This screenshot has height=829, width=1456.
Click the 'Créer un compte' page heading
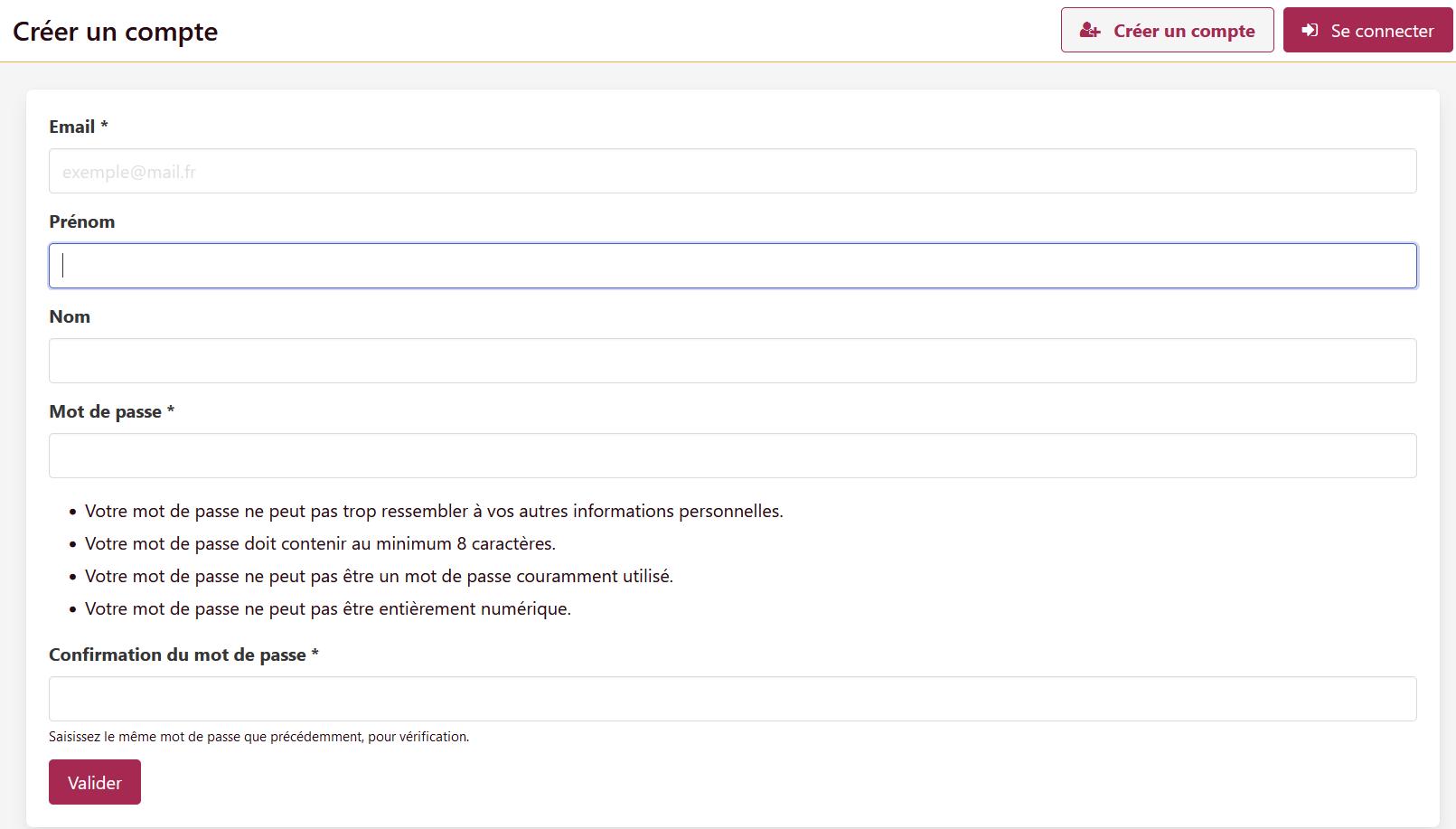pyautogui.click(x=115, y=31)
